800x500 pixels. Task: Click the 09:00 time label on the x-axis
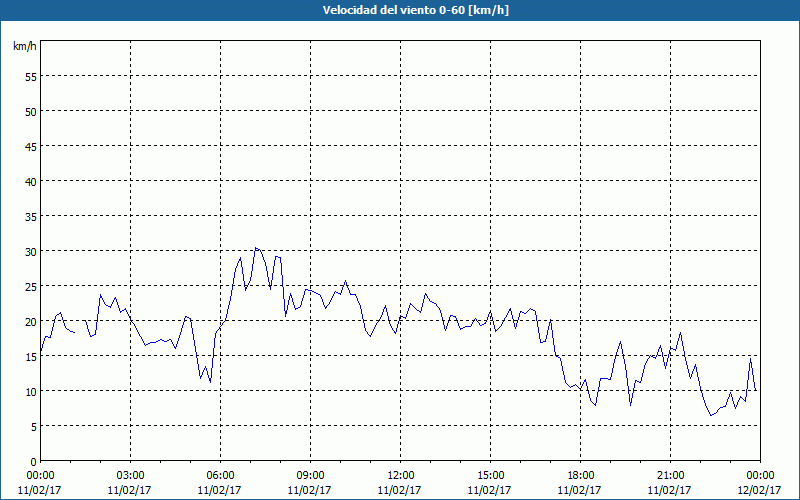coord(310,476)
